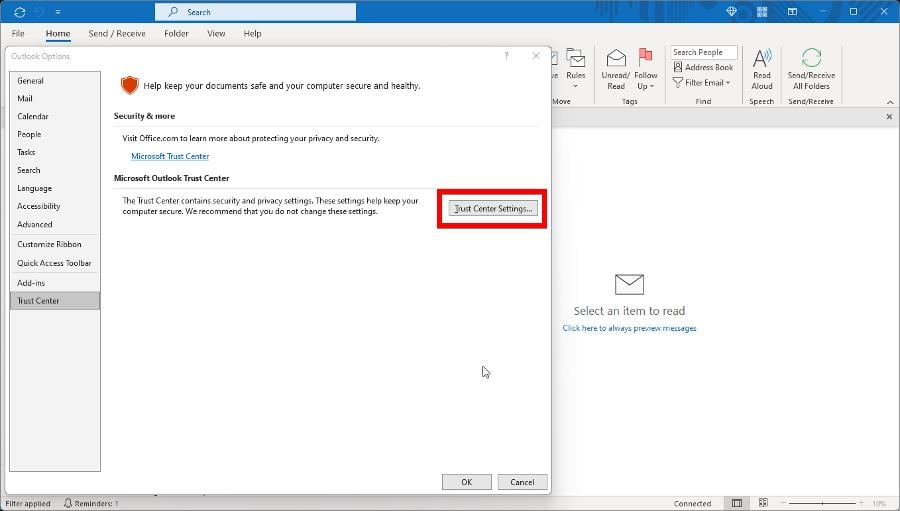Click the zoom out minus button
This screenshot has width=900, height=511.
(783, 503)
